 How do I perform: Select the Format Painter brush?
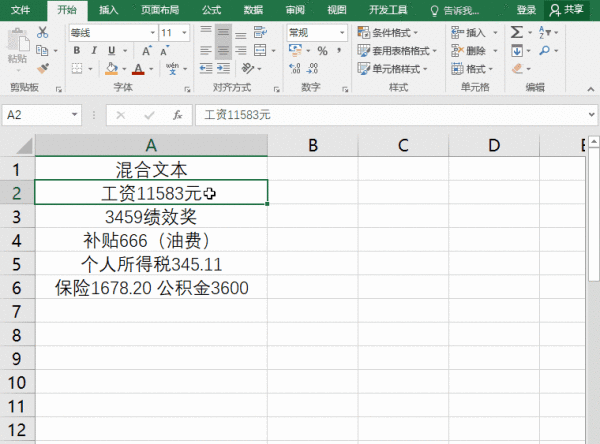pyautogui.click(x=42, y=69)
